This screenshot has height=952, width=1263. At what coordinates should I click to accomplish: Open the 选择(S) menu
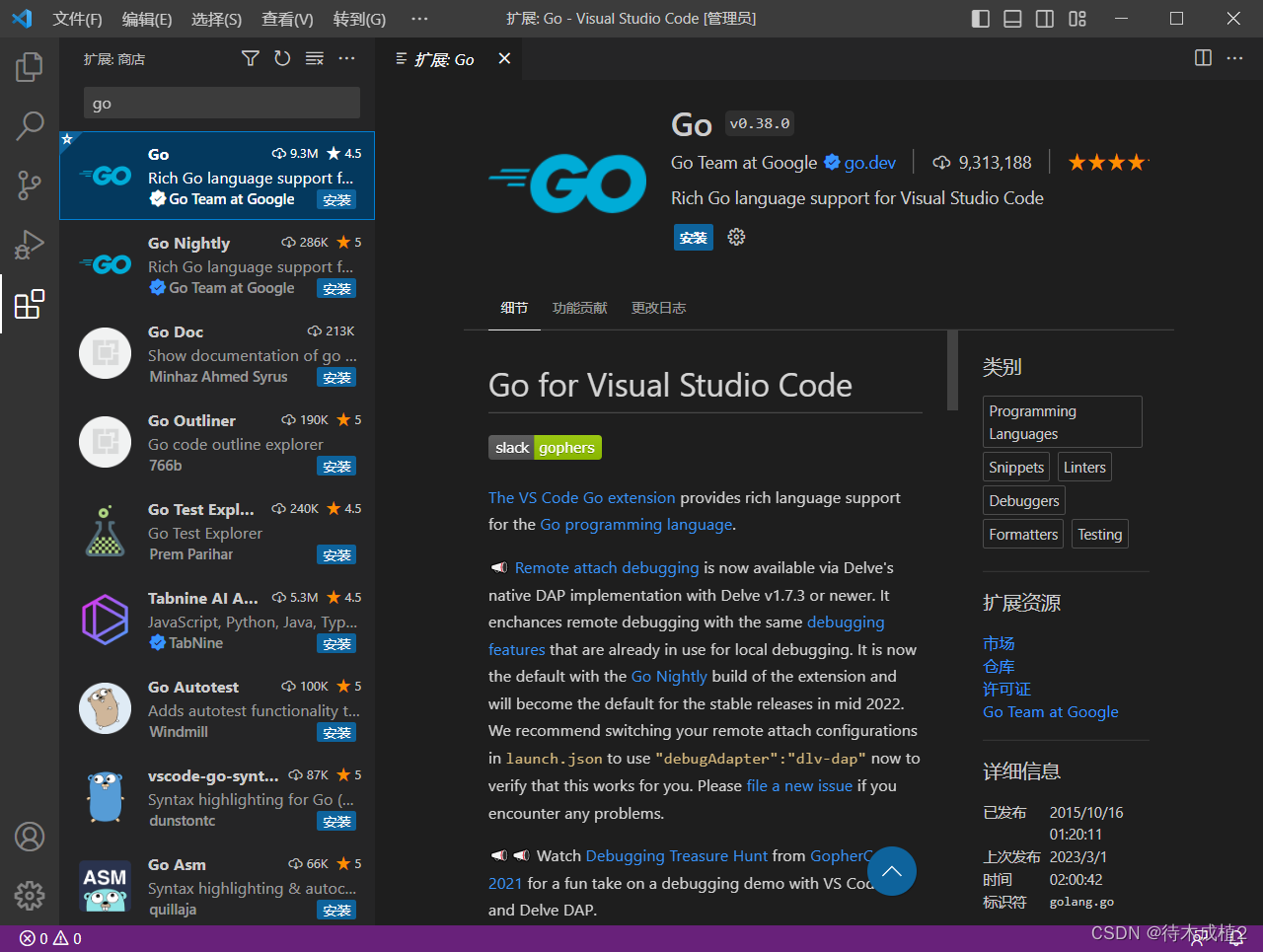[216, 19]
